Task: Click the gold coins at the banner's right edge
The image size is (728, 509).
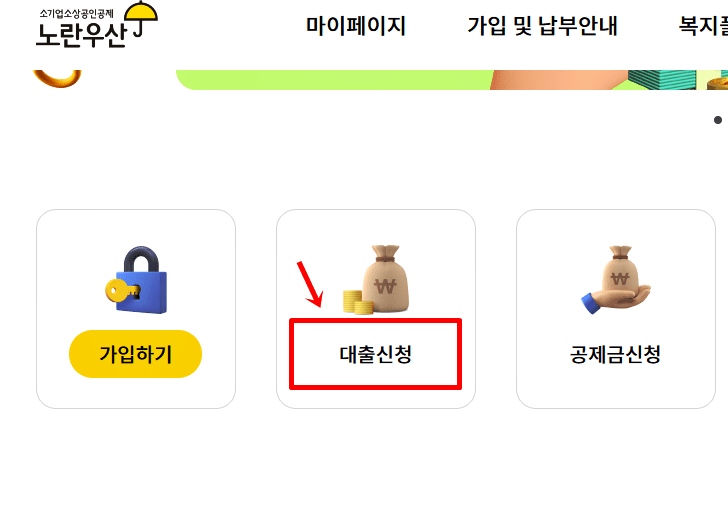Action: coord(717,84)
